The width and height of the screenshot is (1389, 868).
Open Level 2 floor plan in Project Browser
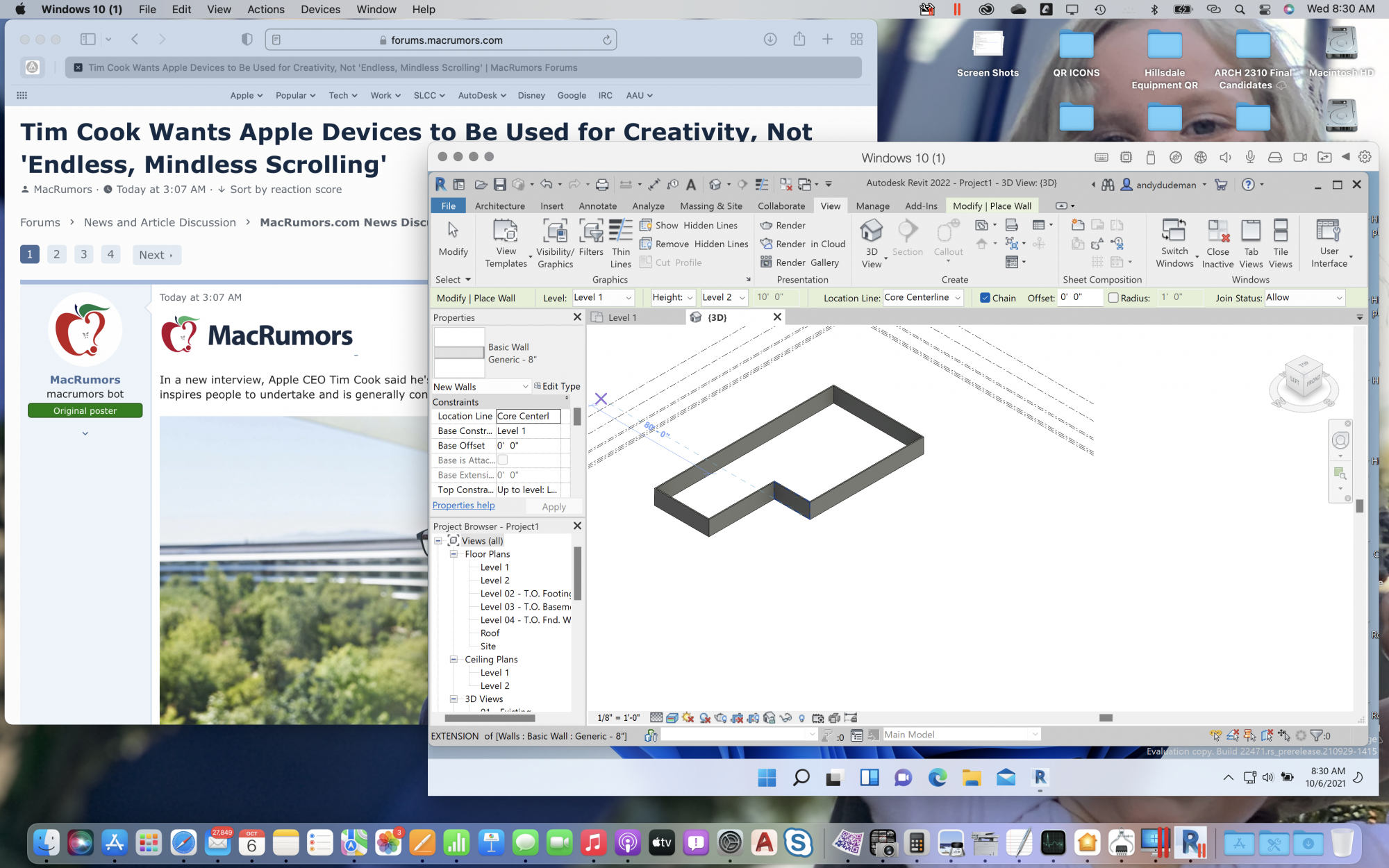pos(495,581)
